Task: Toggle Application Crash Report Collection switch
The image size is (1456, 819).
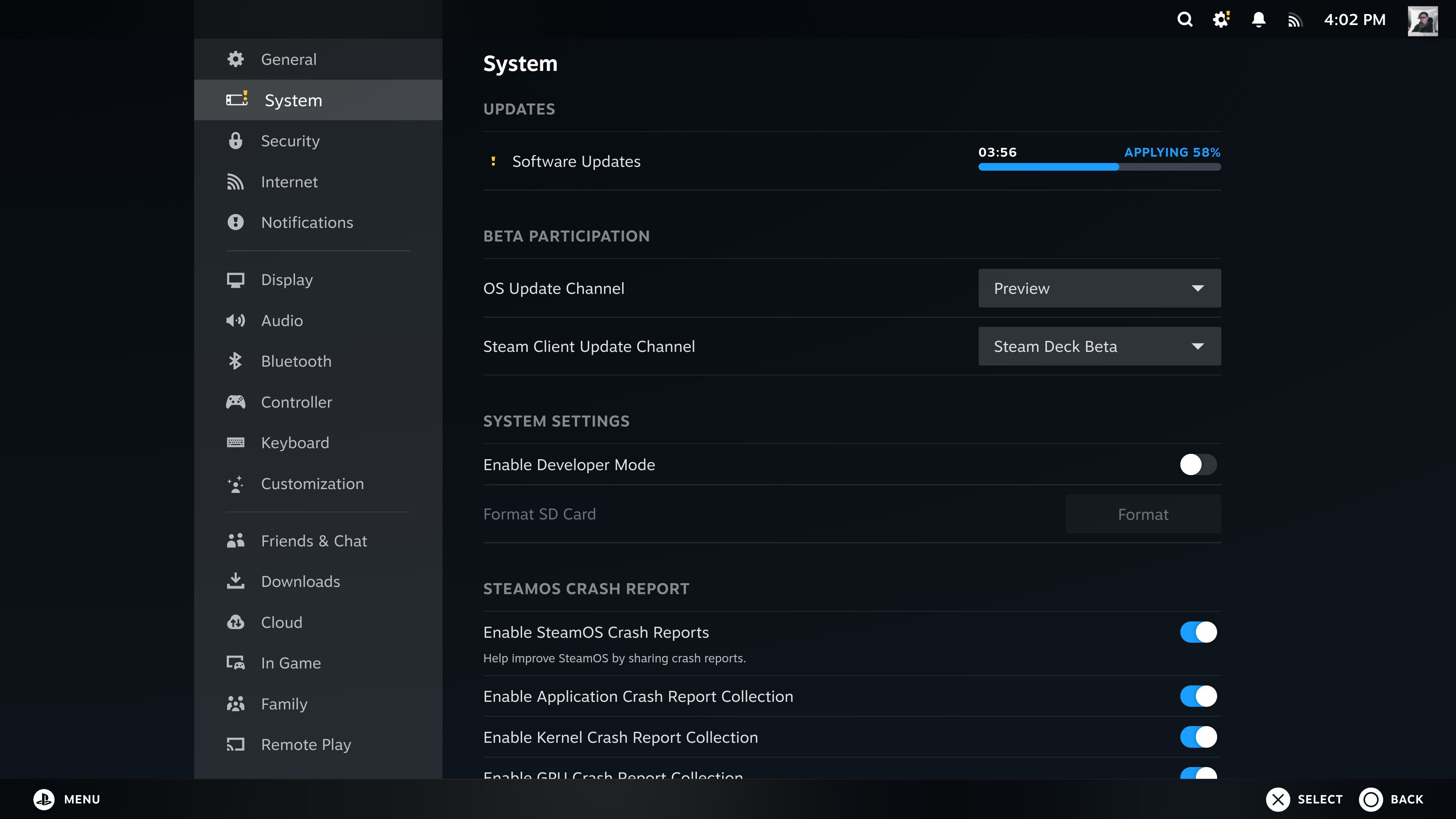Action: pos(1198,696)
